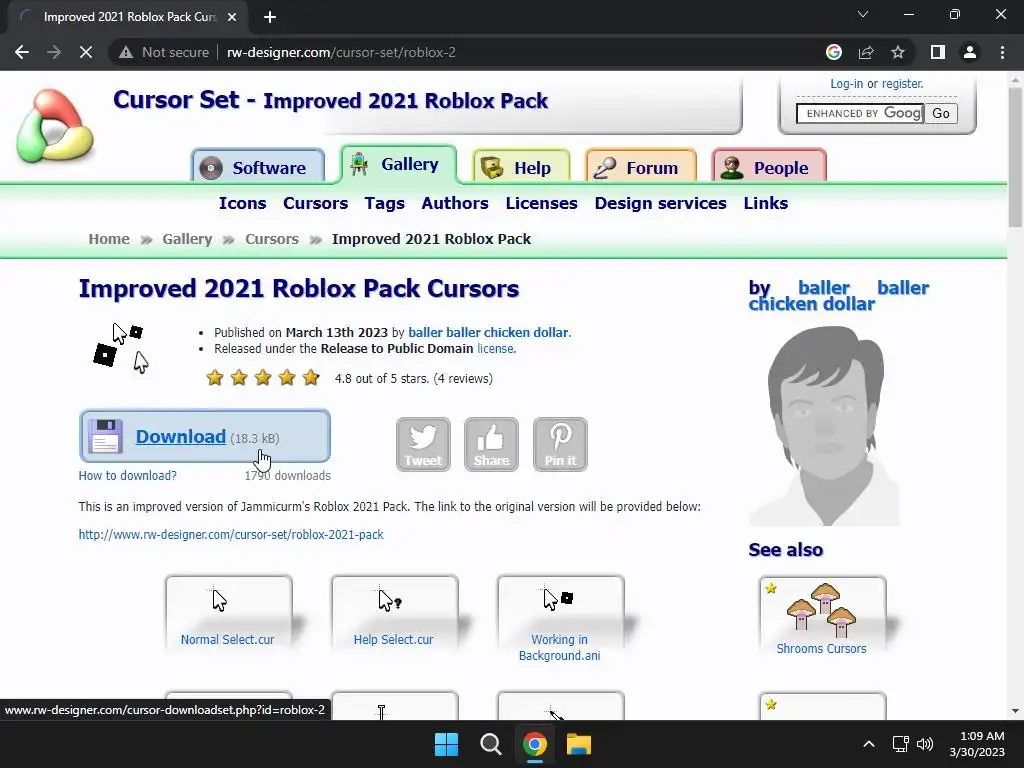The image size is (1024, 768).
Task: Click the thumbs-up Share button
Action: click(491, 444)
